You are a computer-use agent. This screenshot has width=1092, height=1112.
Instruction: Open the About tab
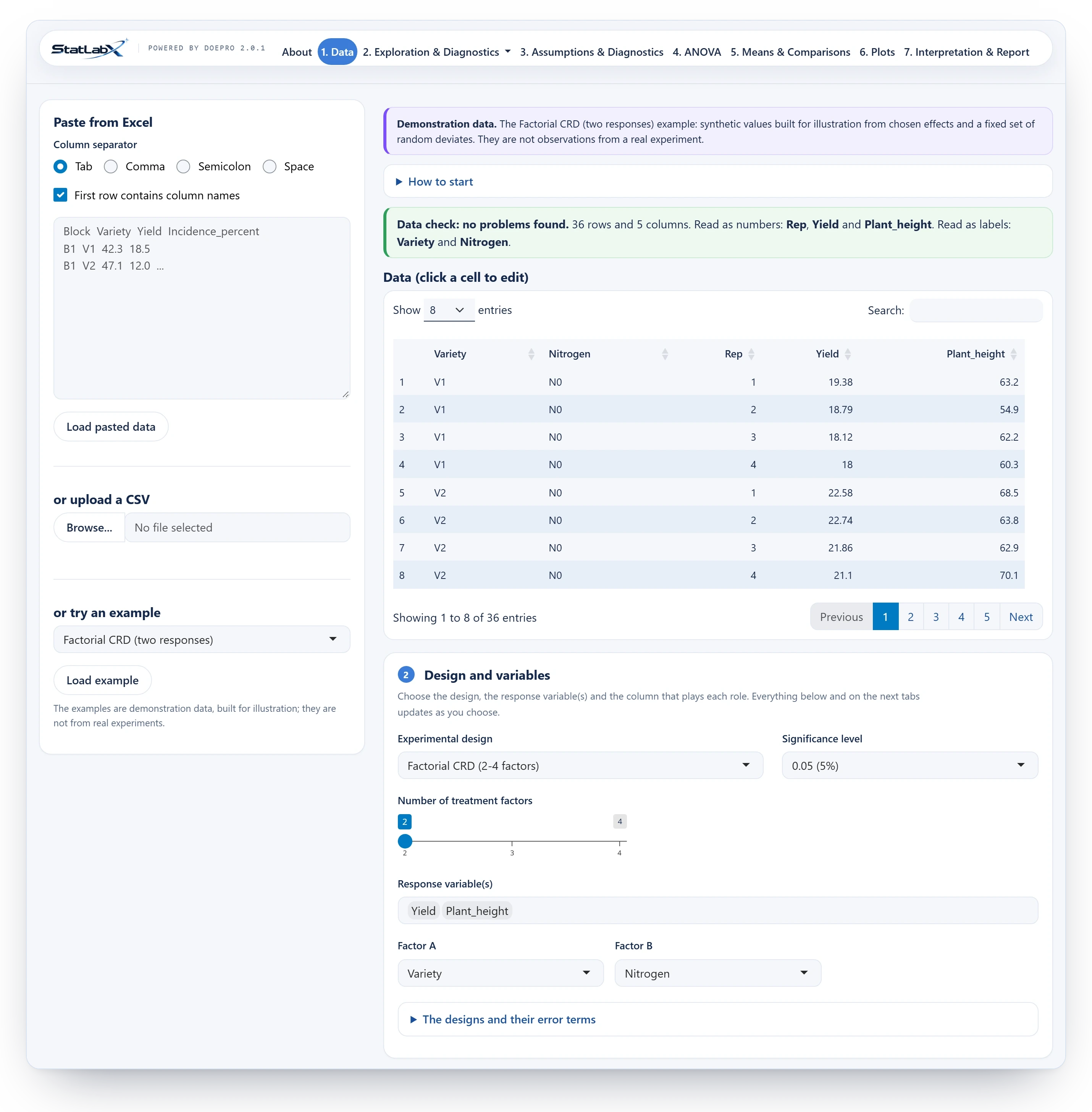tap(297, 52)
